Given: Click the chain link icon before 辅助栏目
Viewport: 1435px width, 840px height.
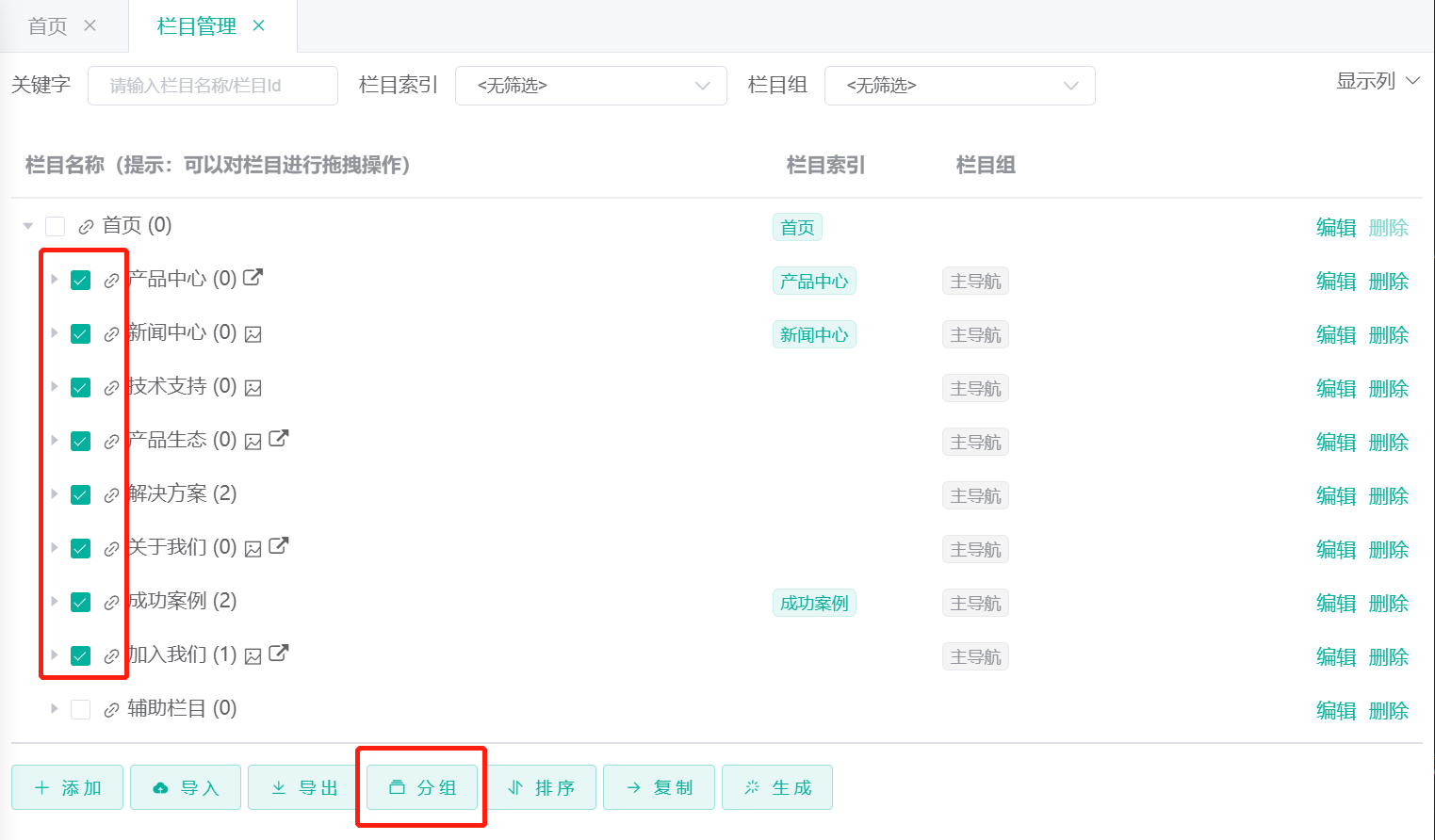Looking at the screenshot, I should tap(111, 710).
